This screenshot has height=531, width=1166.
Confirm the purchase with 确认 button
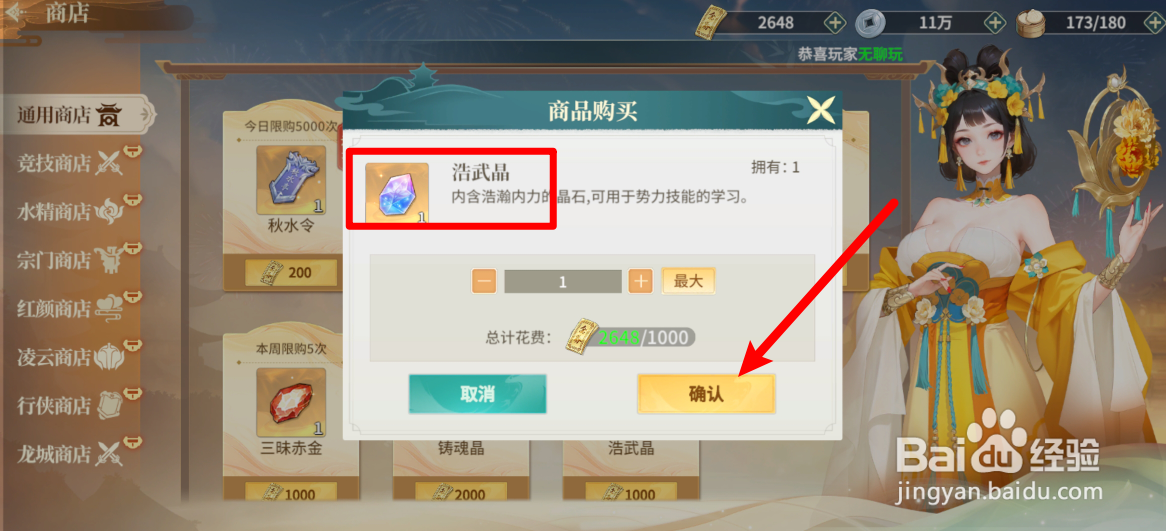click(x=706, y=393)
